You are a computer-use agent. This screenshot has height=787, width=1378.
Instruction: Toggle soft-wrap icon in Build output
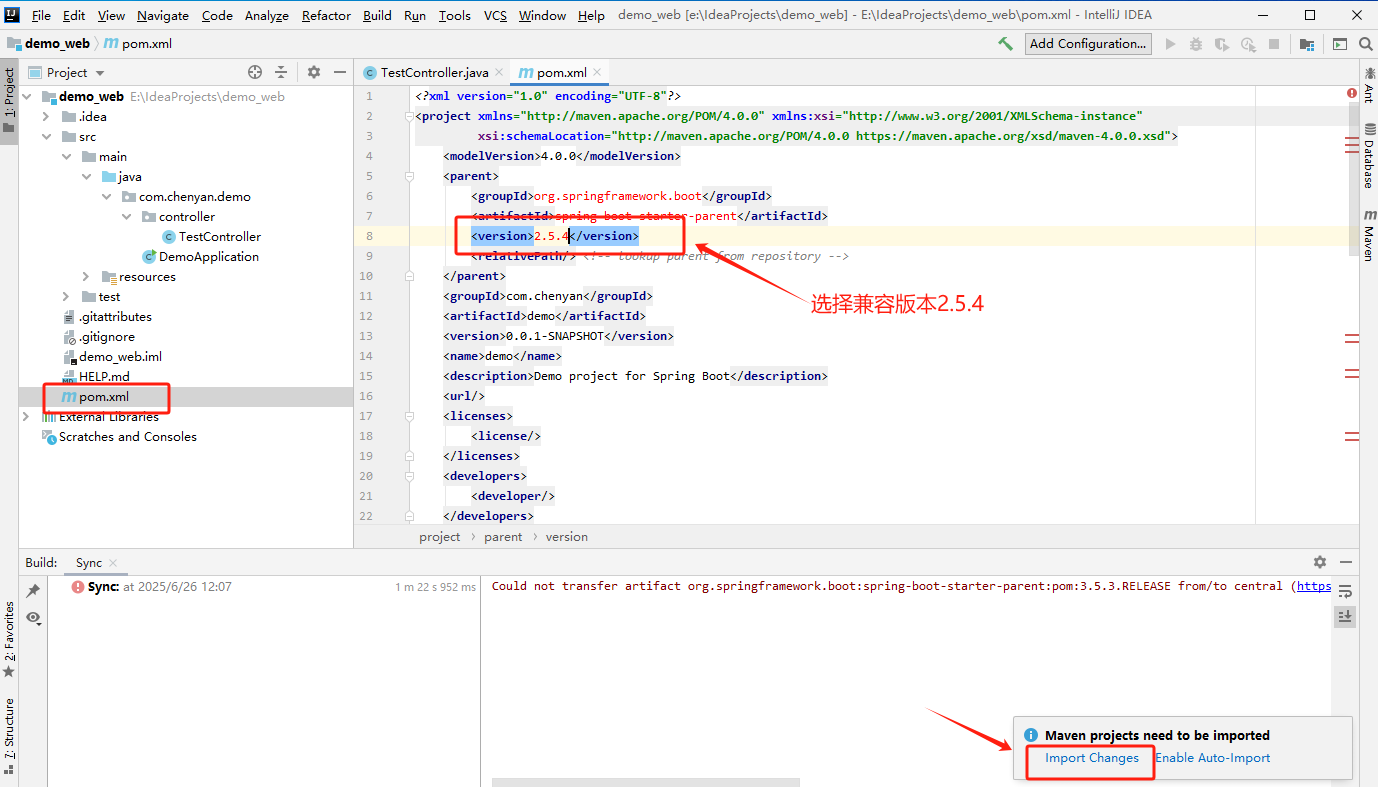point(1345,591)
